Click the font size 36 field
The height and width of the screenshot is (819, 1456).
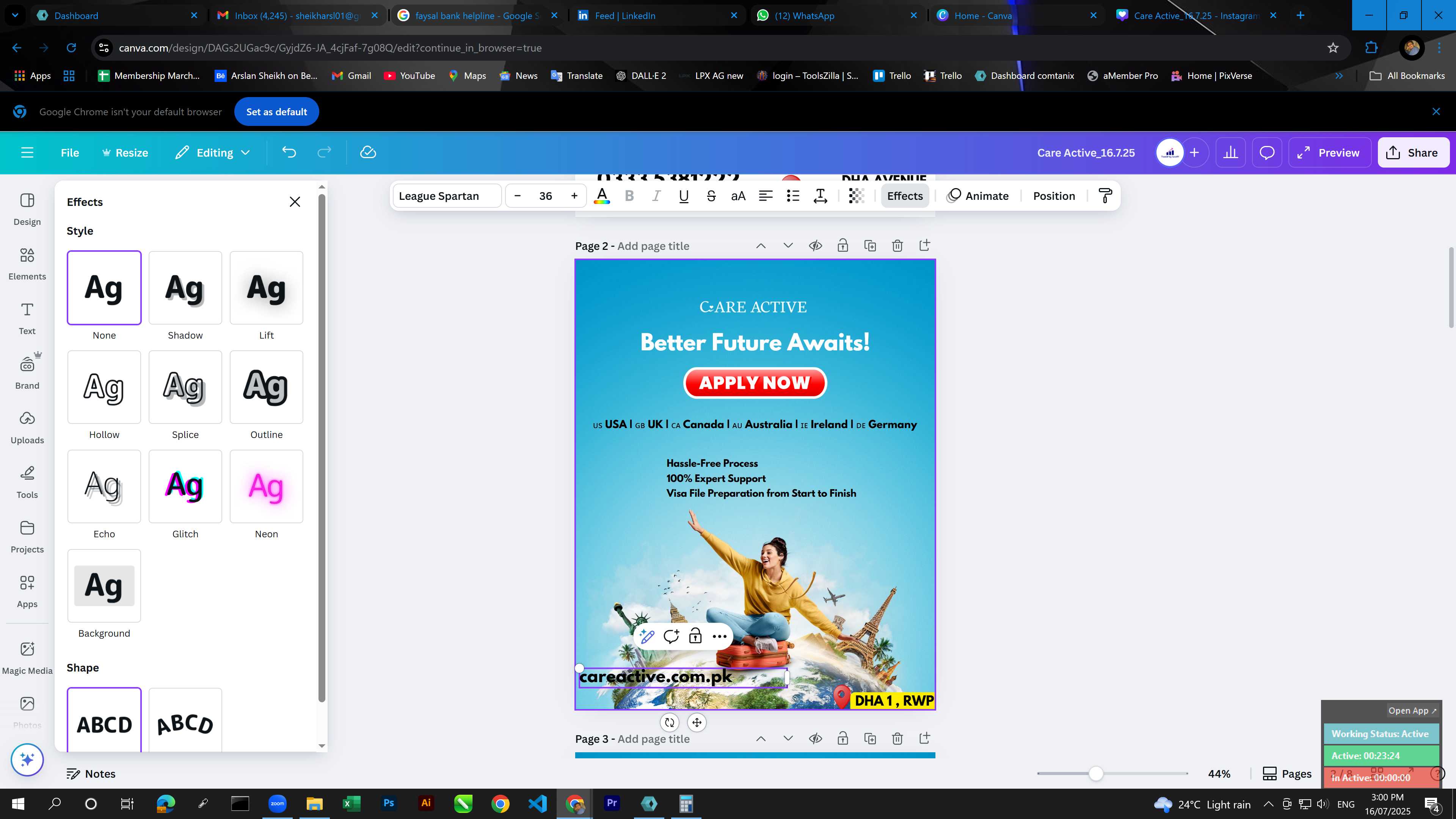[x=546, y=196]
